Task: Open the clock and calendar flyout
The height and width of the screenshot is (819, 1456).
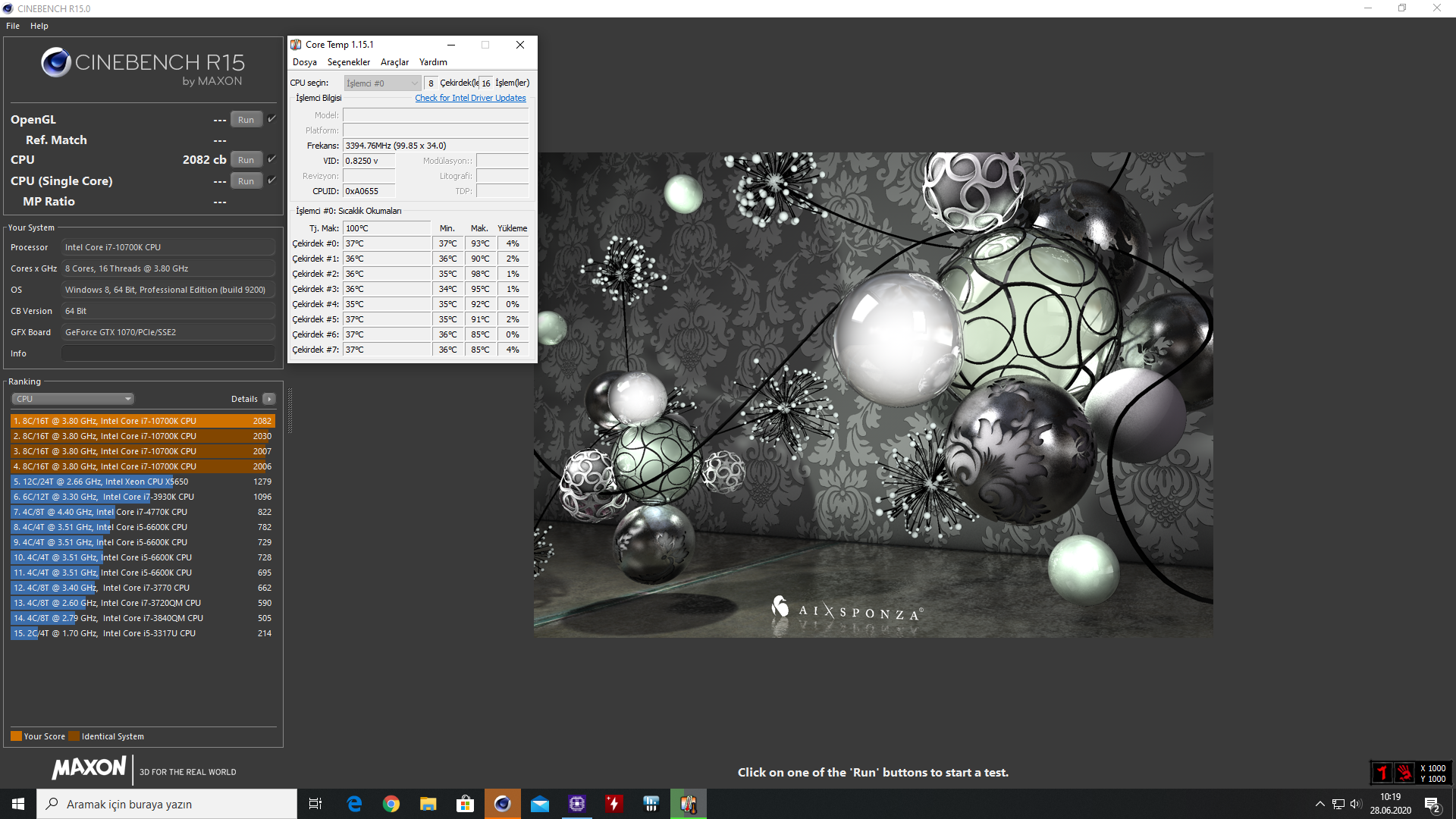Action: [1391, 804]
